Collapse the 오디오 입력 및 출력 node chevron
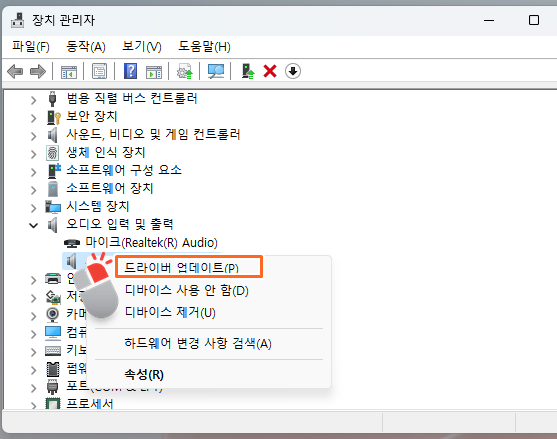The width and height of the screenshot is (557, 439). pyautogui.click(x=33, y=226)
